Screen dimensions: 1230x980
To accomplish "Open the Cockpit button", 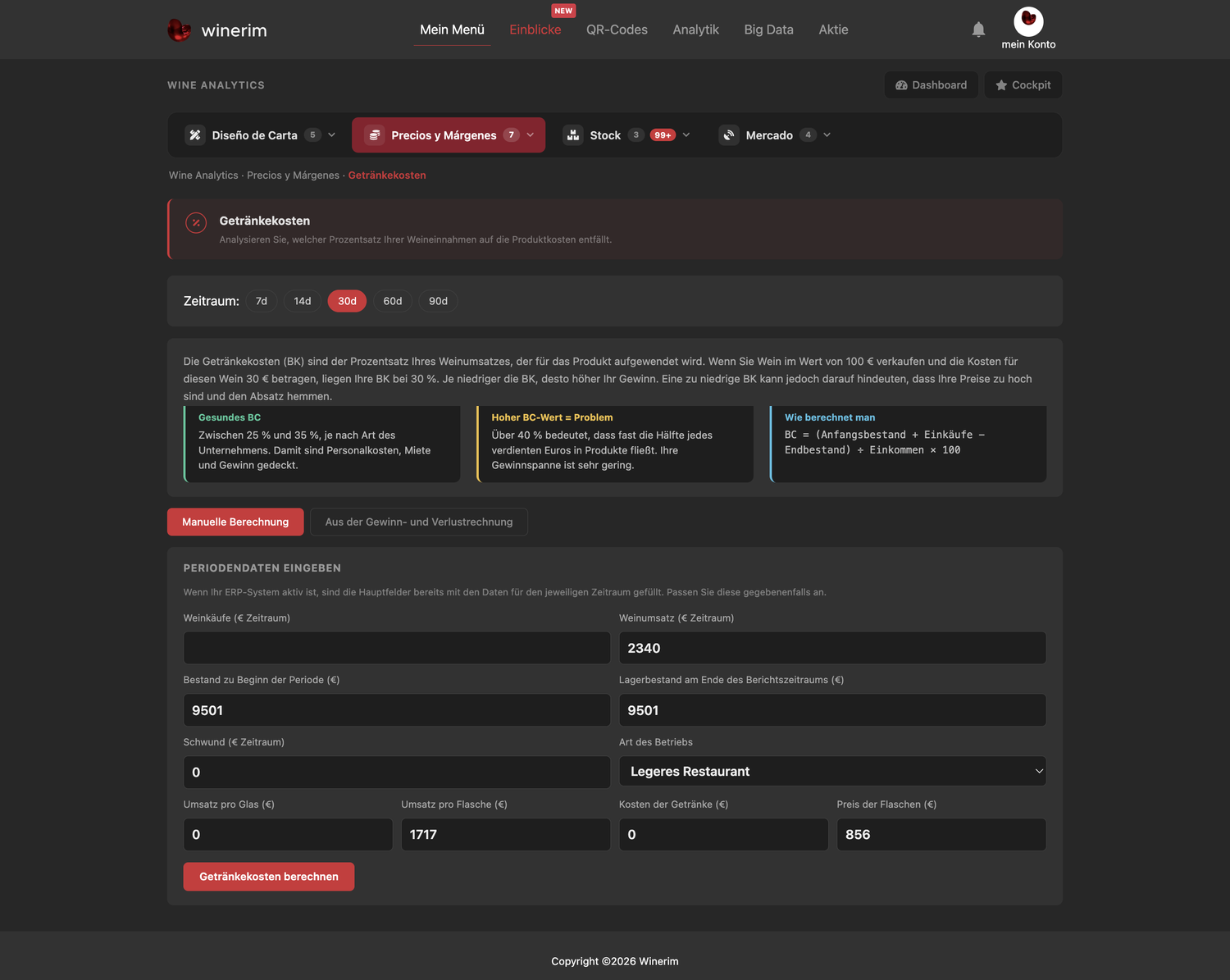I will coord(1023,85).
